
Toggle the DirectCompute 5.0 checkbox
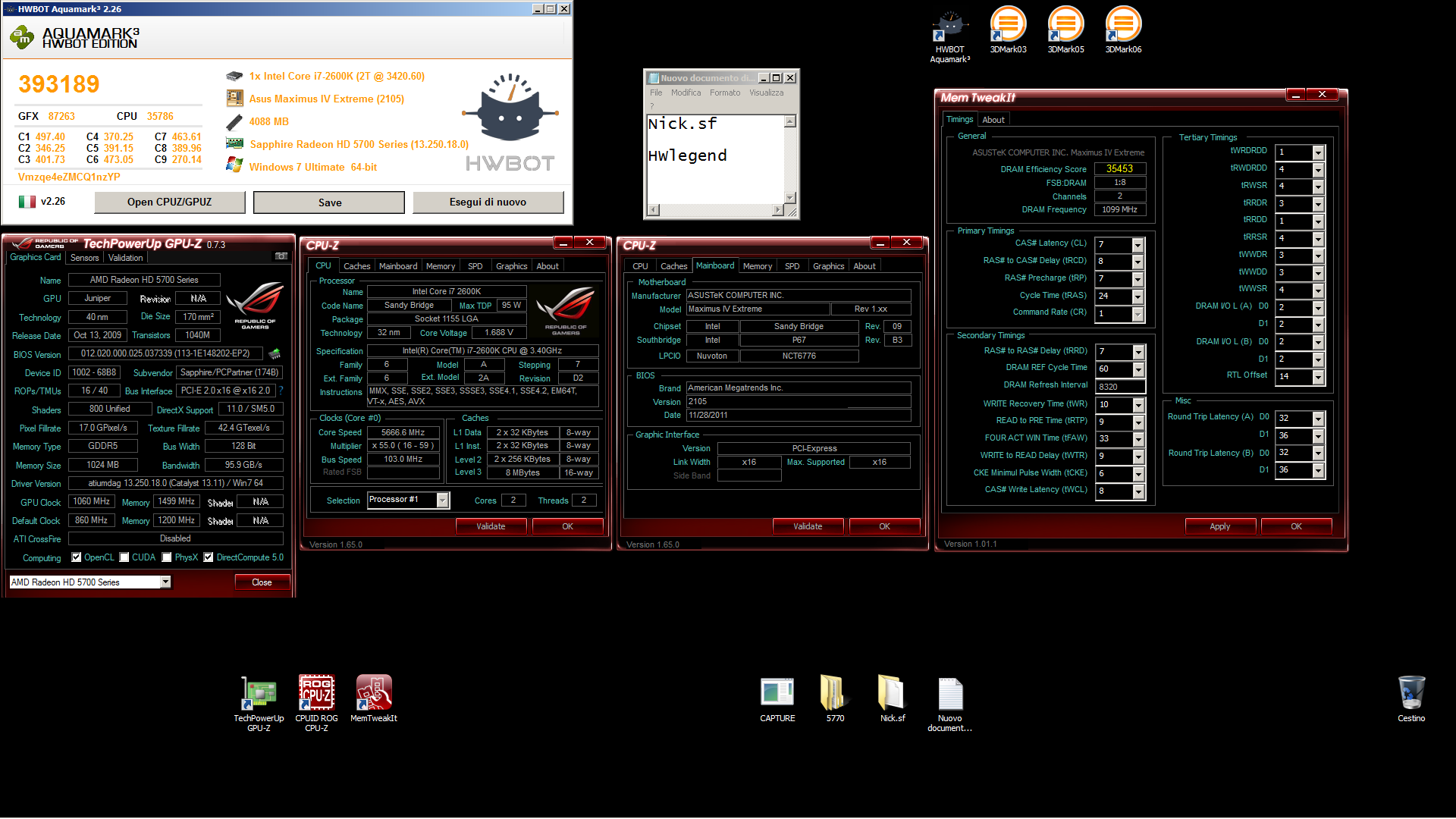(209, 557)
